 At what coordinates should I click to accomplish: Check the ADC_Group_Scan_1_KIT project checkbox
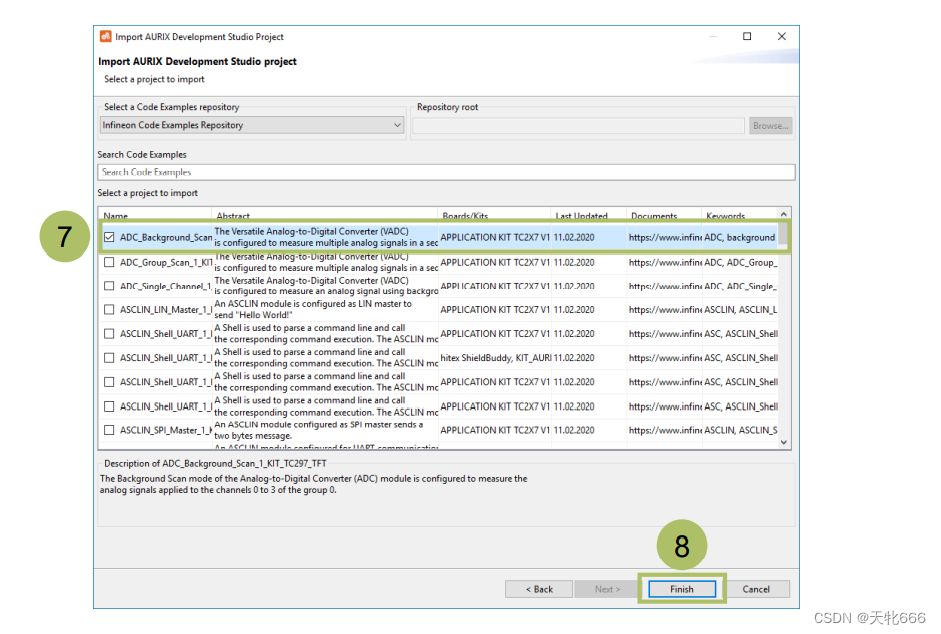(x=109, y=262)
